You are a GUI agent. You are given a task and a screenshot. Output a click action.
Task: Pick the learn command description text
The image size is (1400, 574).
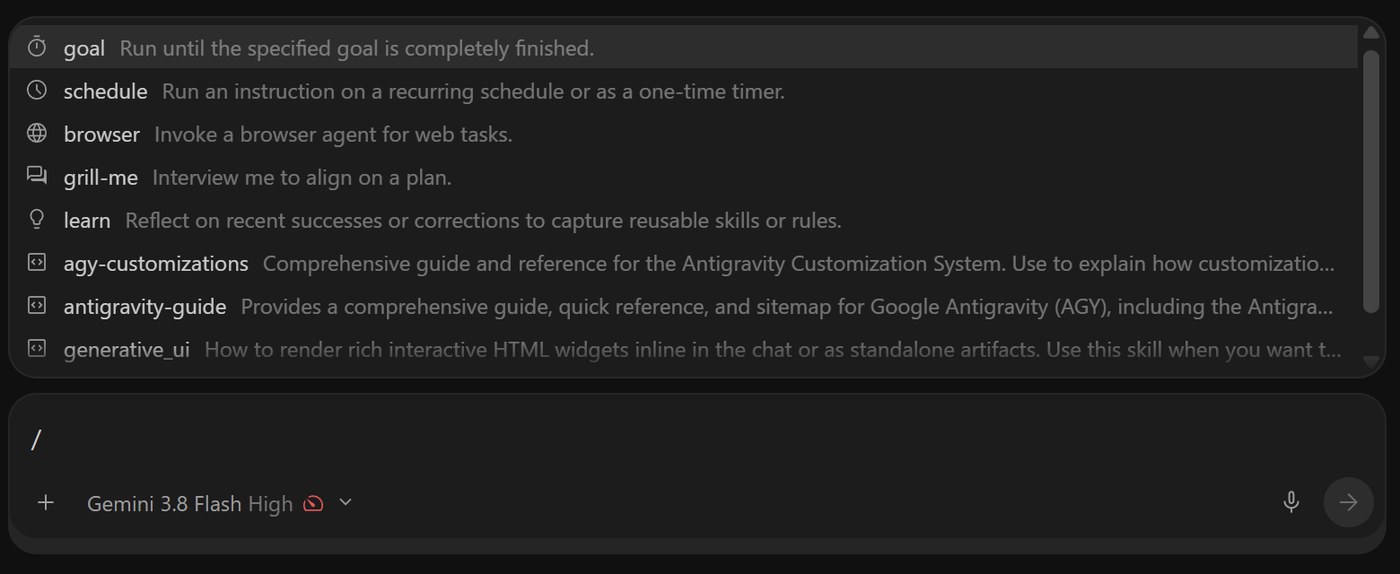483,221
